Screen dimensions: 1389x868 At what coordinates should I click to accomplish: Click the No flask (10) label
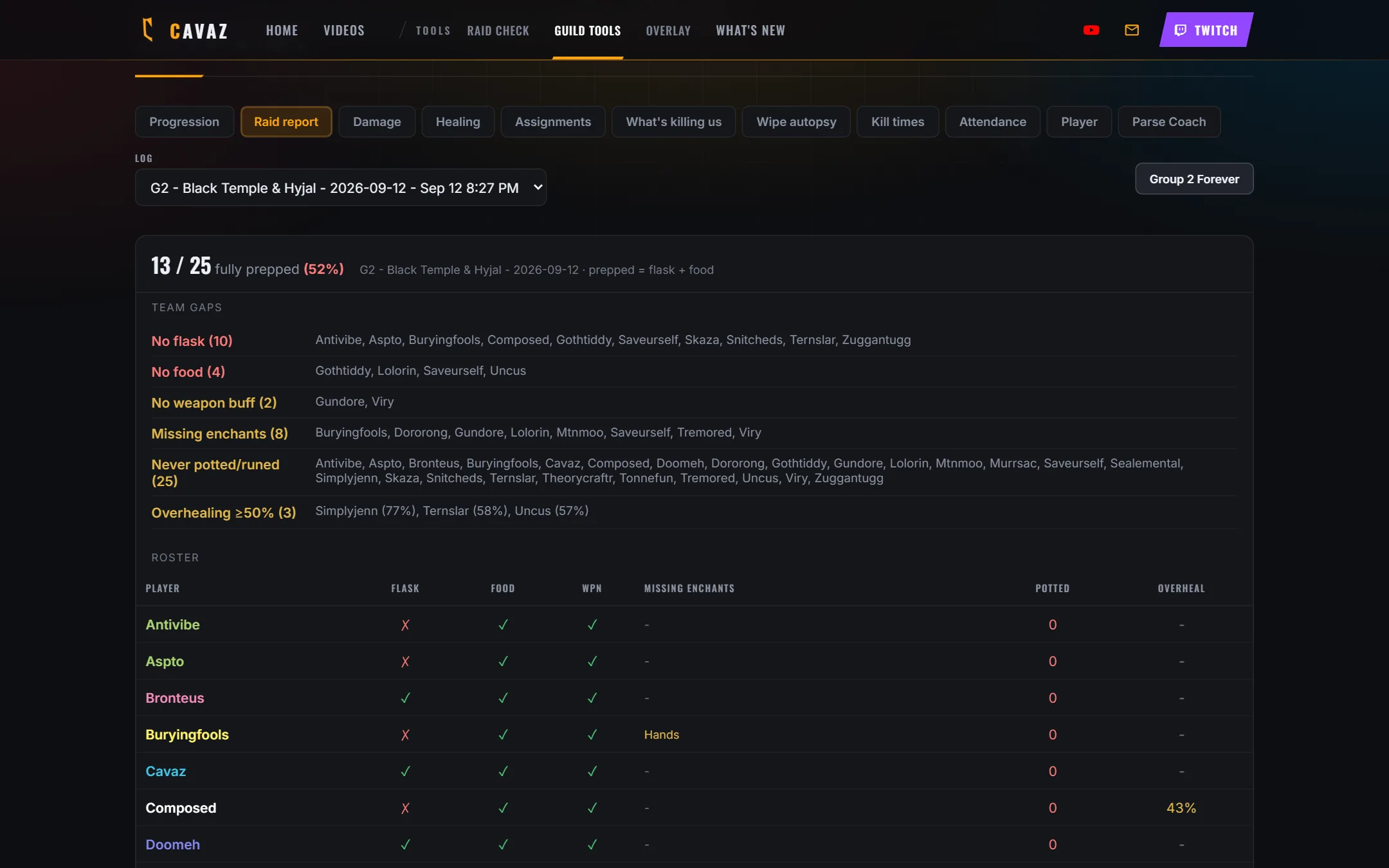click(x=192, y=341)
